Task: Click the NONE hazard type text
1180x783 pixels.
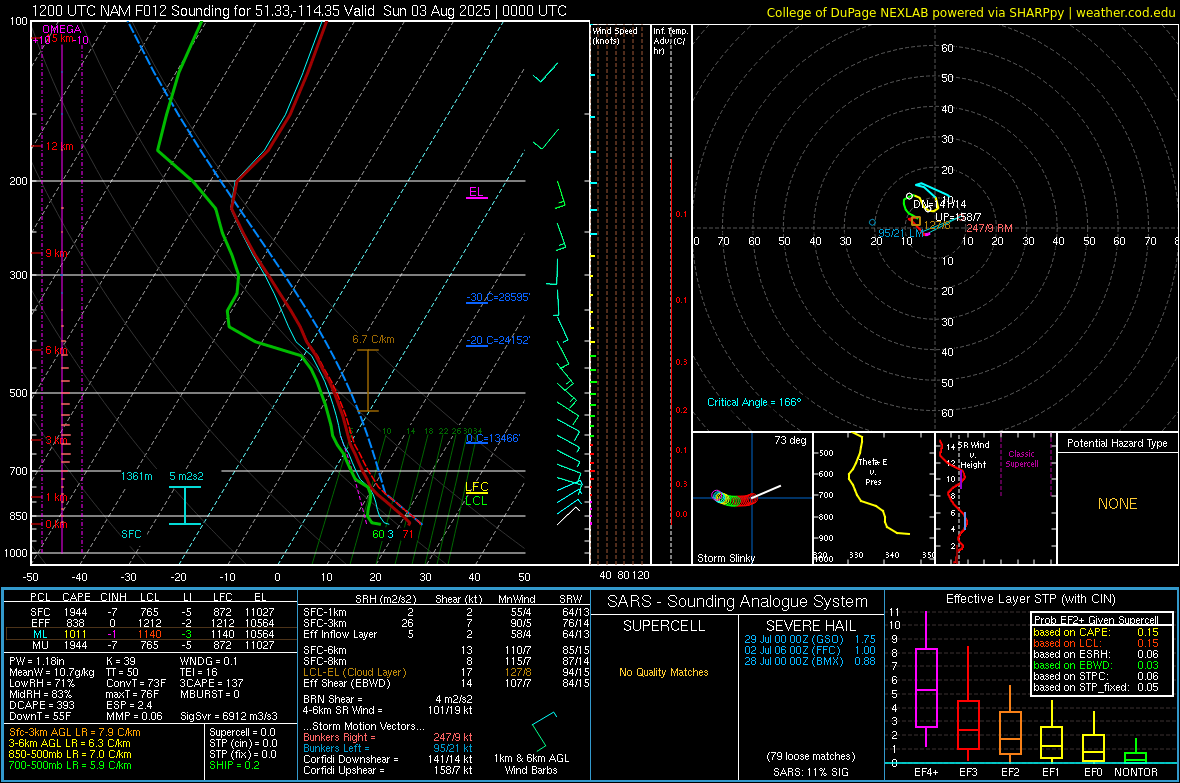Action: 1117,504
